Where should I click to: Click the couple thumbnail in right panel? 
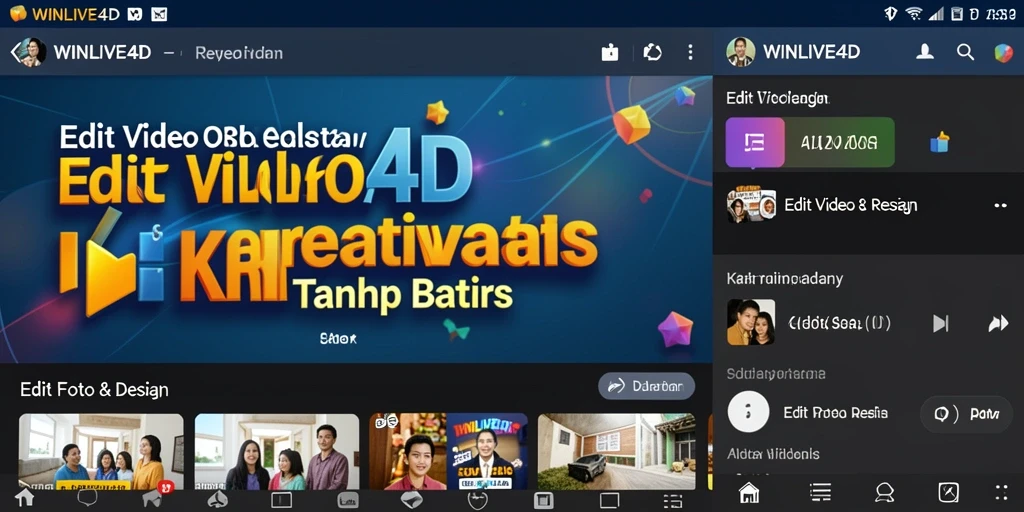point(751,322)
